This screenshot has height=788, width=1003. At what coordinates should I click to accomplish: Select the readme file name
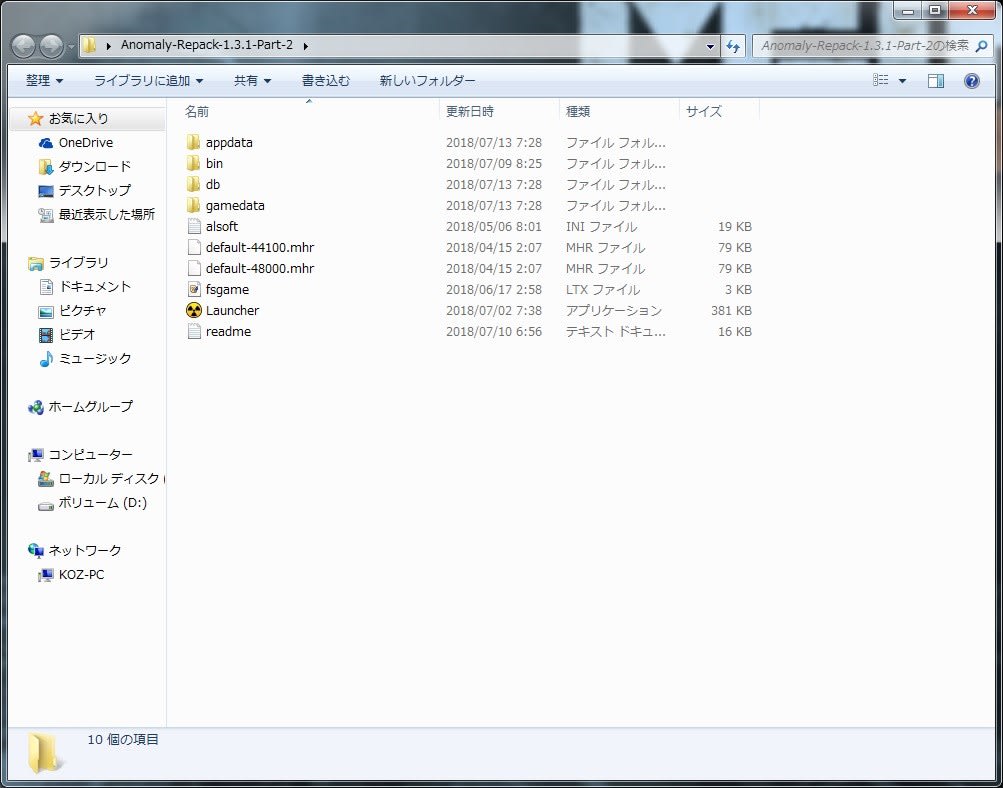coord(228,331)
